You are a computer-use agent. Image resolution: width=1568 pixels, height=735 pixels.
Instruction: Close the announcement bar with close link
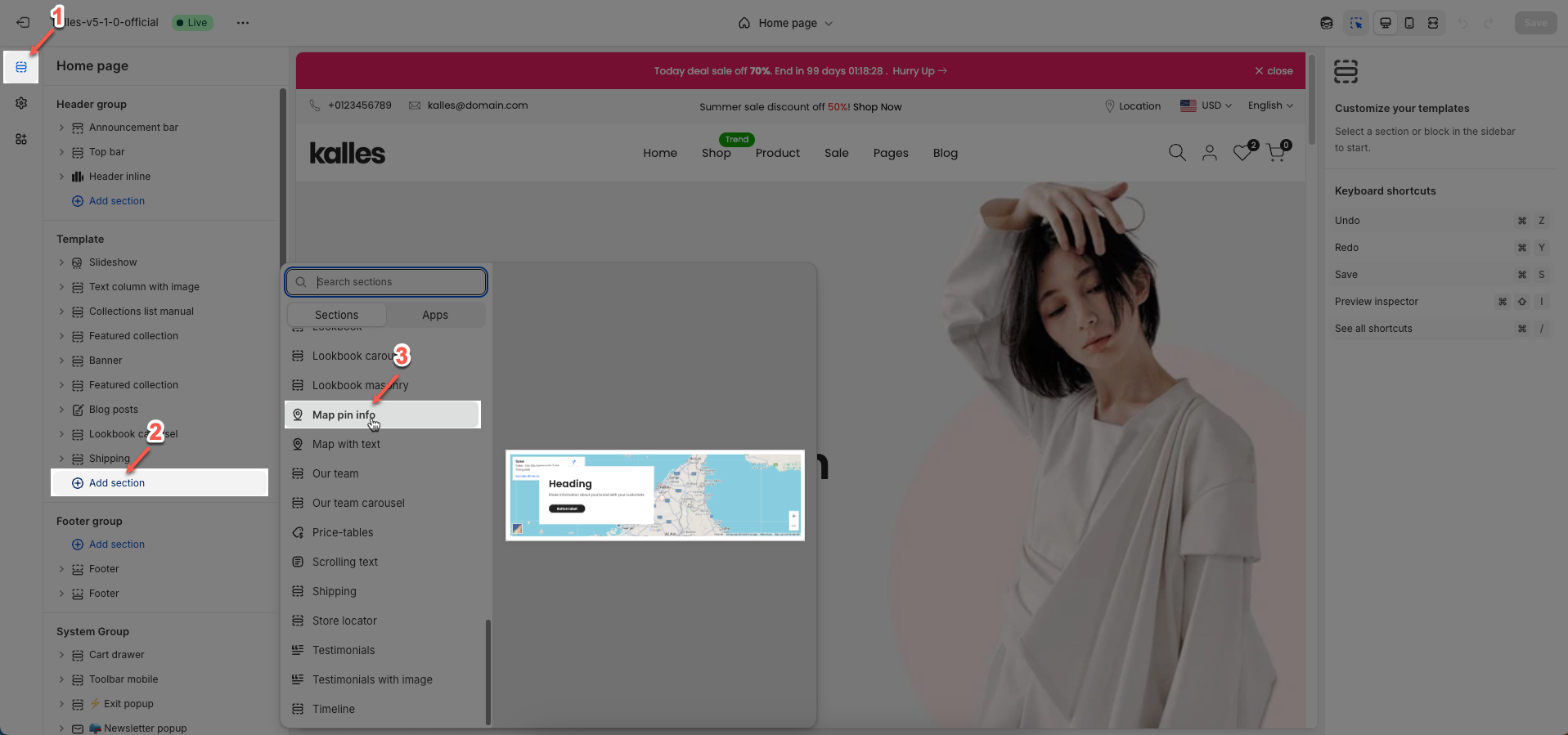1274,71
